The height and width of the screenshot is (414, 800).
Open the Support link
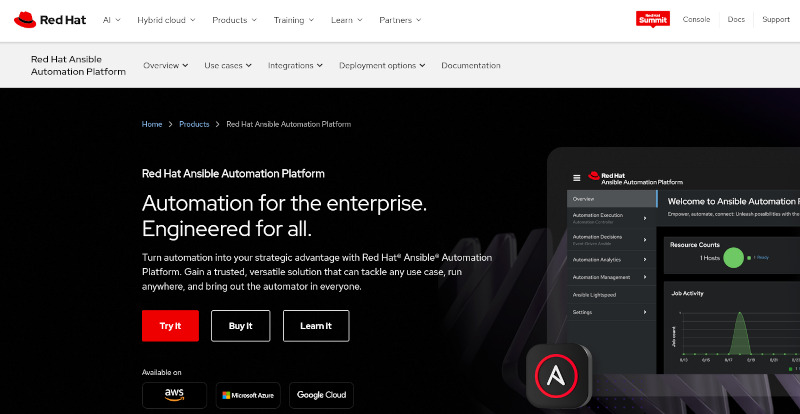pyautogui.click(x=776, y=19)
